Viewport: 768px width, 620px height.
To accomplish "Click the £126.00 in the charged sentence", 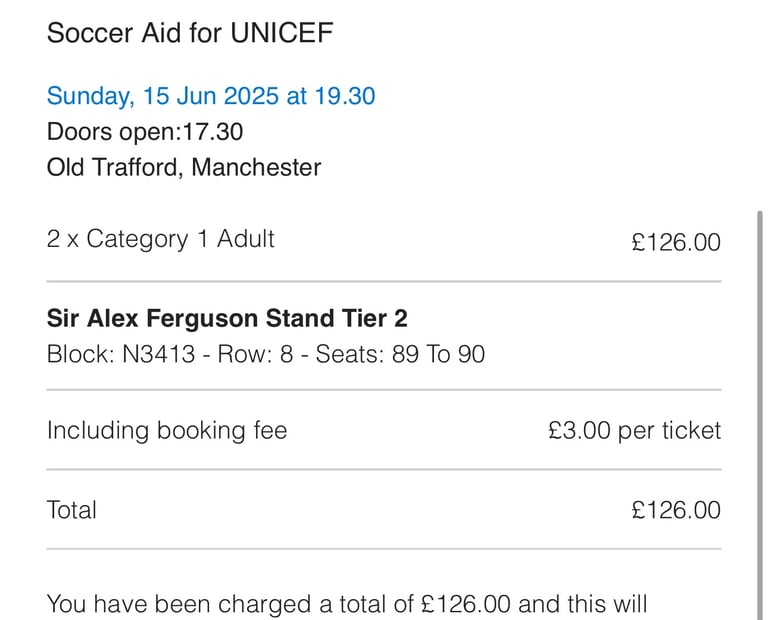I will coord(465,604).
